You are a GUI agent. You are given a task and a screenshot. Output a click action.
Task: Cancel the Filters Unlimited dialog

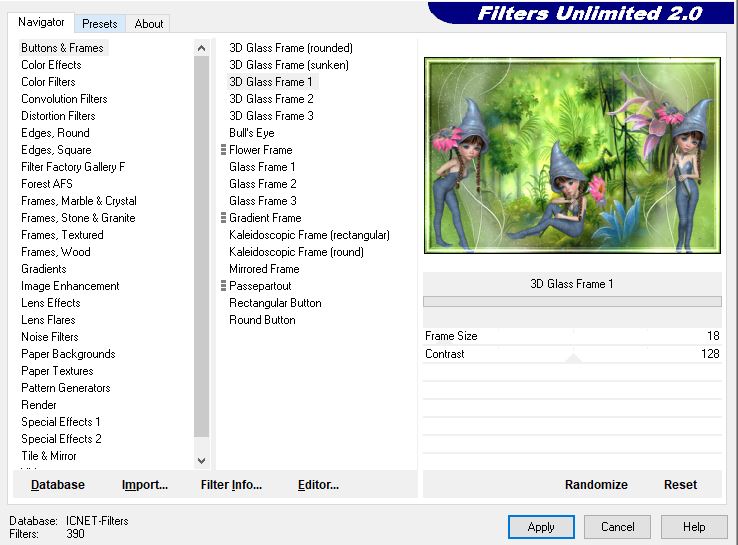coord(618,527)
